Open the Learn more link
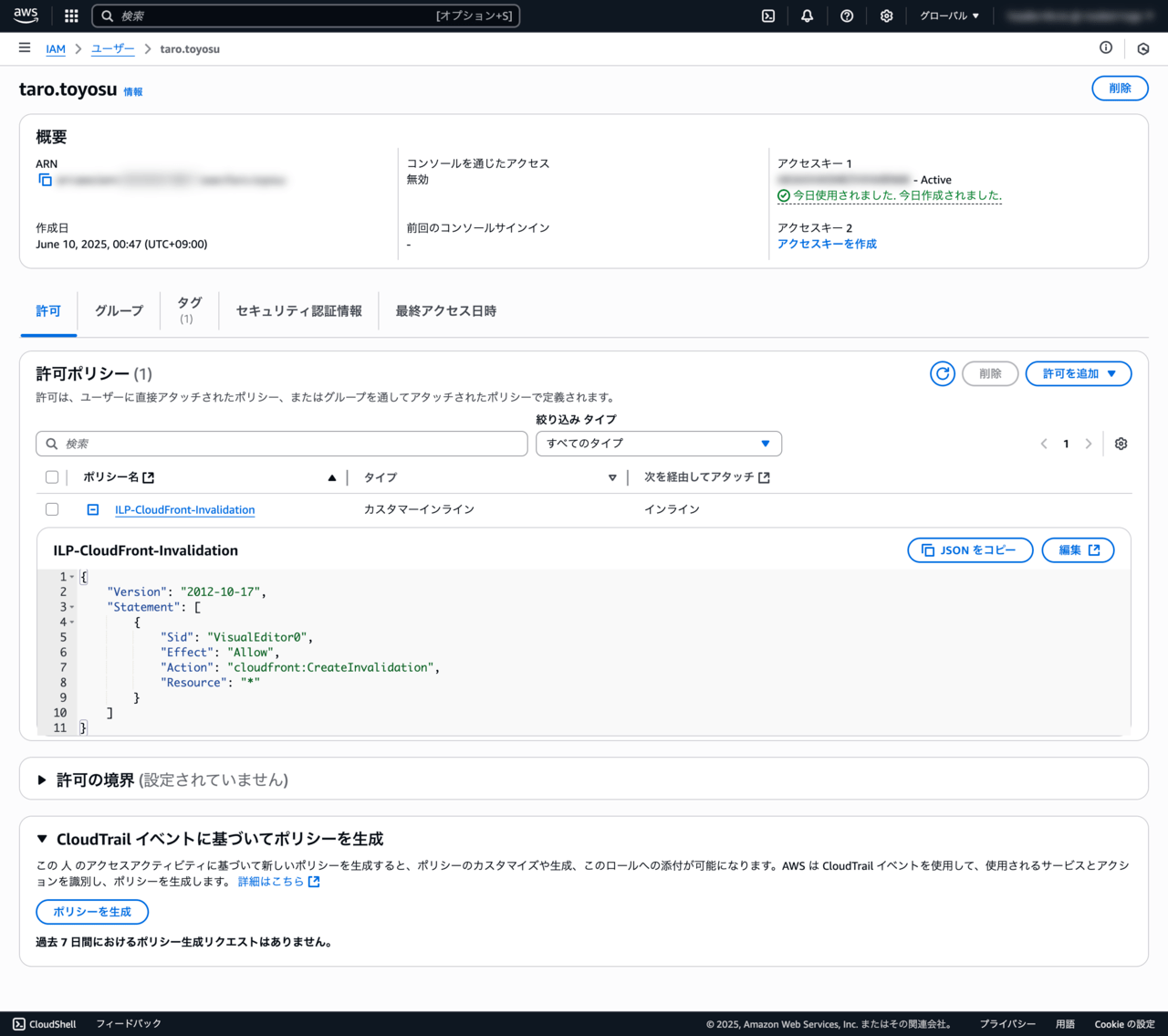The width and height of the screenshot is (1168, 1036). pos(279,882)
